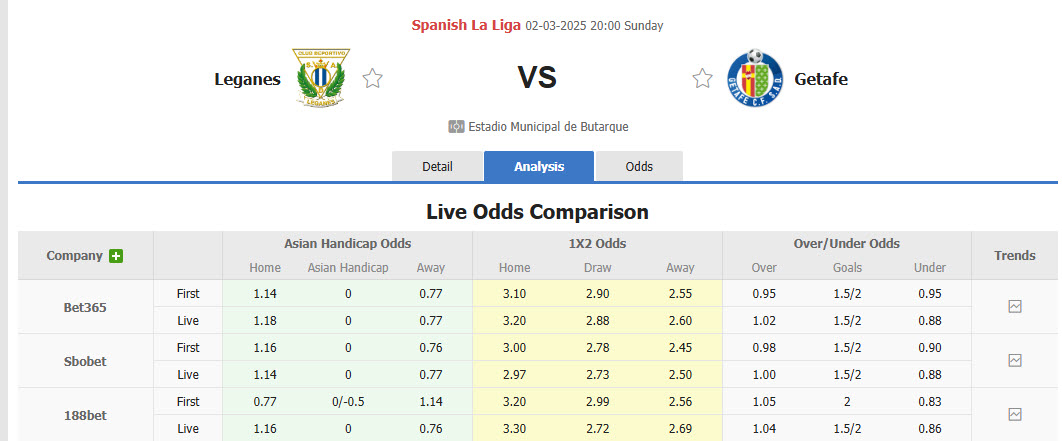This screenshot has width=1062, height=441.
Task: Open the 188bet trends chart icon
Action: coord(1015,414)
